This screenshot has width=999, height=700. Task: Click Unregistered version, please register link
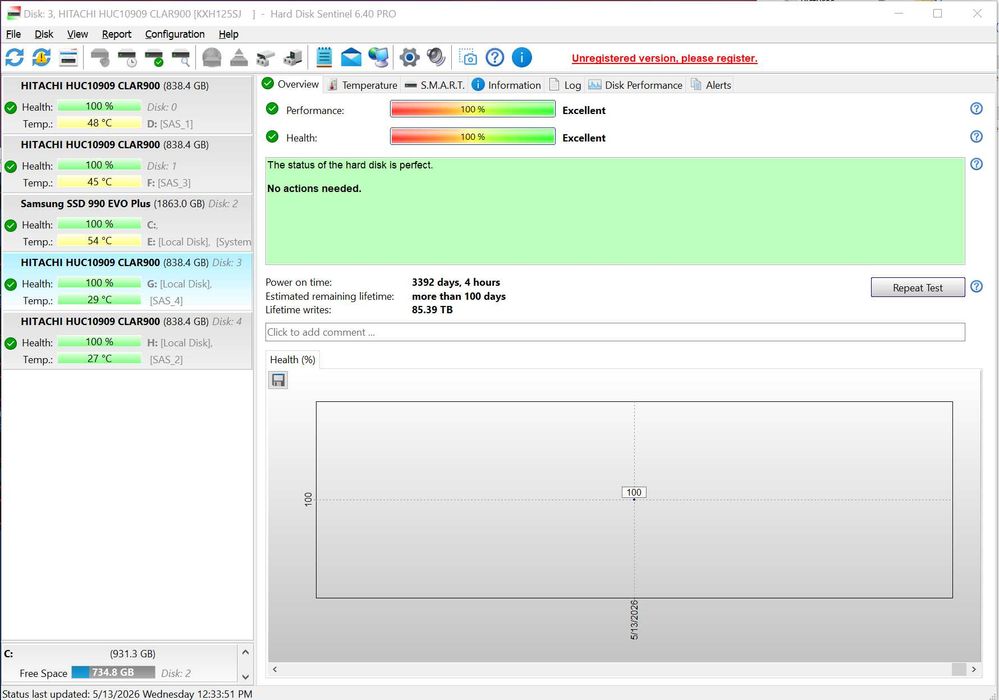tap(665, 58)
